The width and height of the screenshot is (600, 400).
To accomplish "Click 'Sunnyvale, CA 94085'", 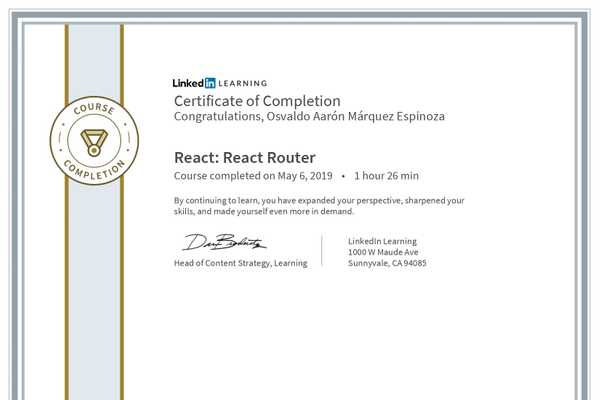I will click(387, 263).
